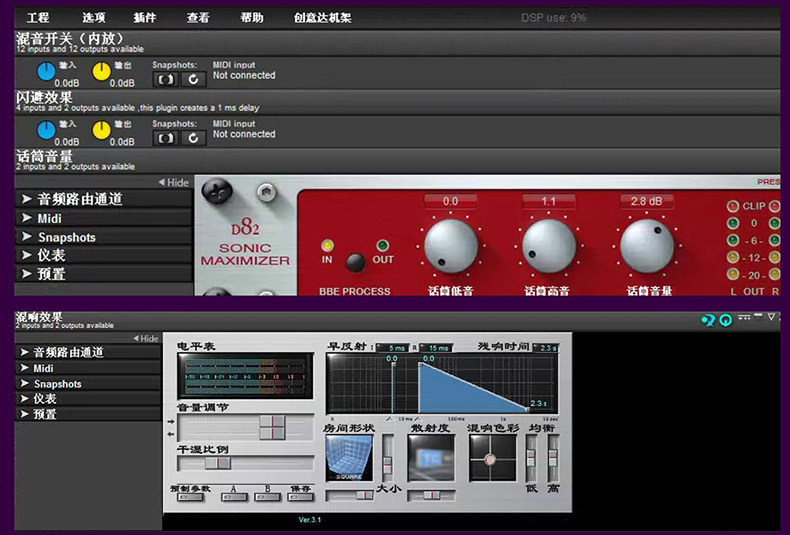Toggle the 预制参数 button in reverb plugin
Screen dimensions: 790x535
pyautogui.click(x=190, y=497)
